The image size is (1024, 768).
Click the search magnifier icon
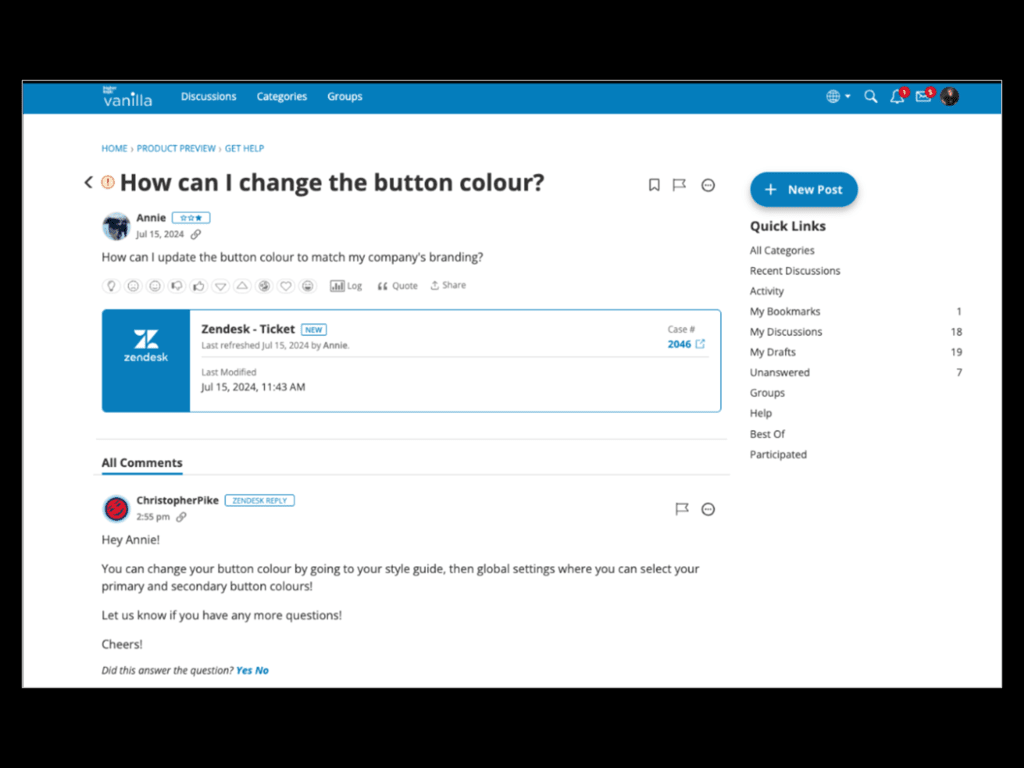871,97
